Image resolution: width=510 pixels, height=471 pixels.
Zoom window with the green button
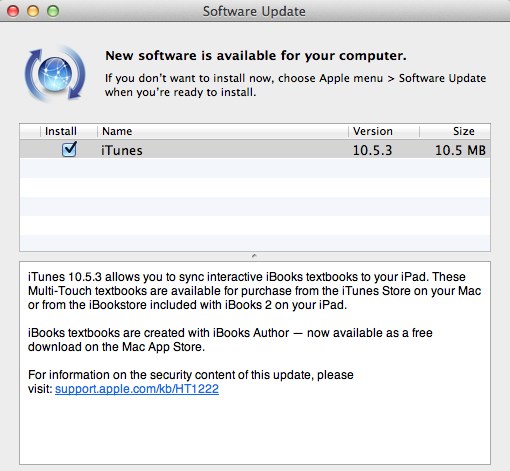click(53, 11)
